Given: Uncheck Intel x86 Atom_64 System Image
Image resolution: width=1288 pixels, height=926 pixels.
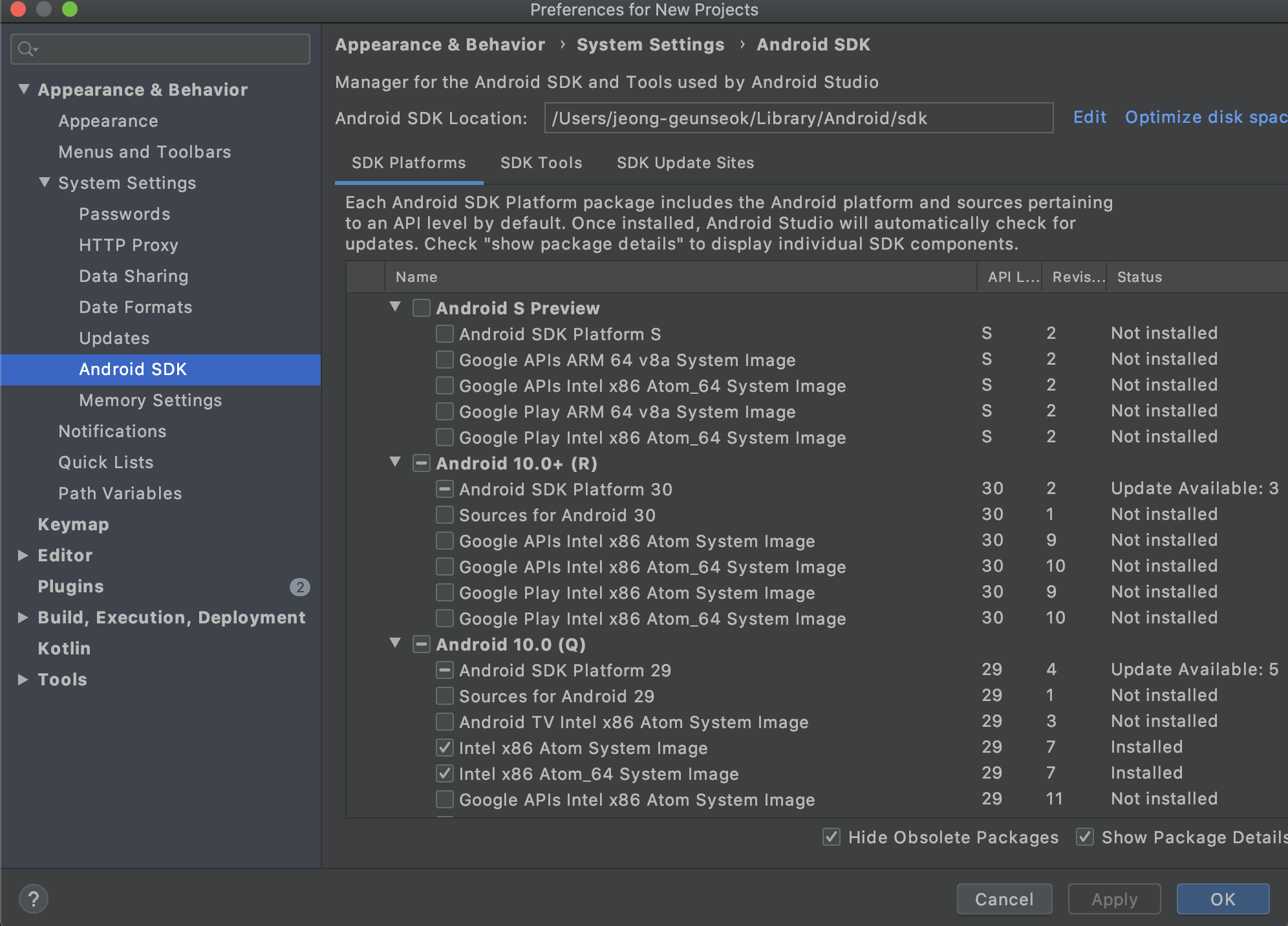Looking at the screenshot, I should pos(444,773).
